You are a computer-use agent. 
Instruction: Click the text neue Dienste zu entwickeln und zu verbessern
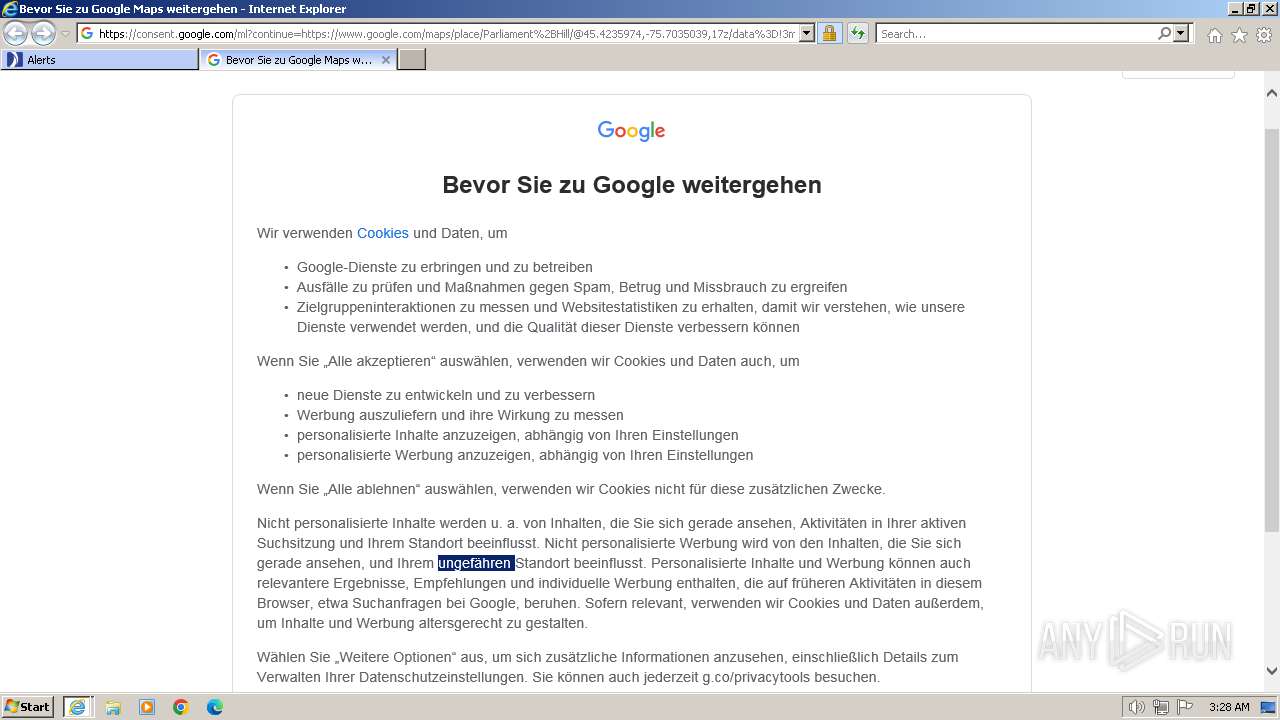pyautogui.click(x=446, y=395)
